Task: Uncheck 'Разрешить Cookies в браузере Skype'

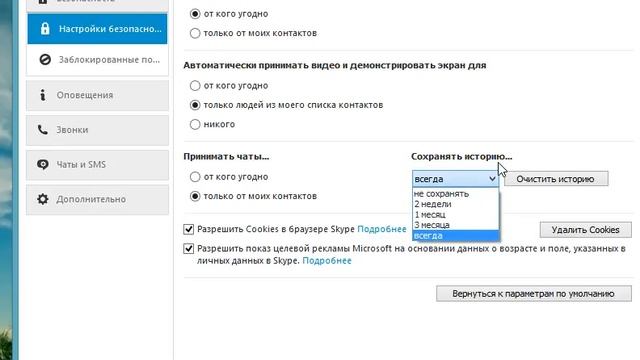Action: pyautogui.click(x=189, y=229)
